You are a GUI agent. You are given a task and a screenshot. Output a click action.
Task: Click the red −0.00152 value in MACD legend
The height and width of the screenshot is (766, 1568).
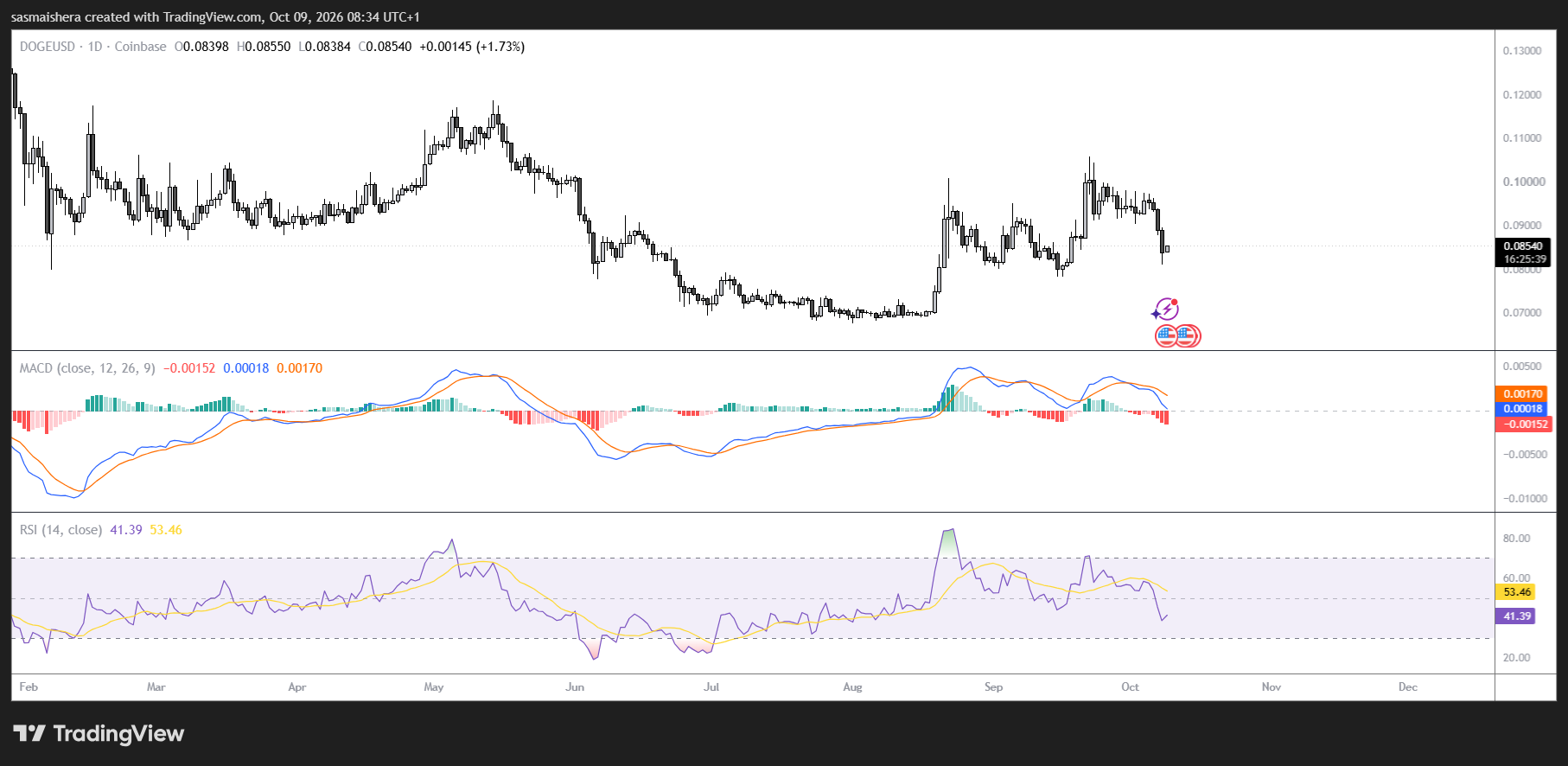[189, 368]
